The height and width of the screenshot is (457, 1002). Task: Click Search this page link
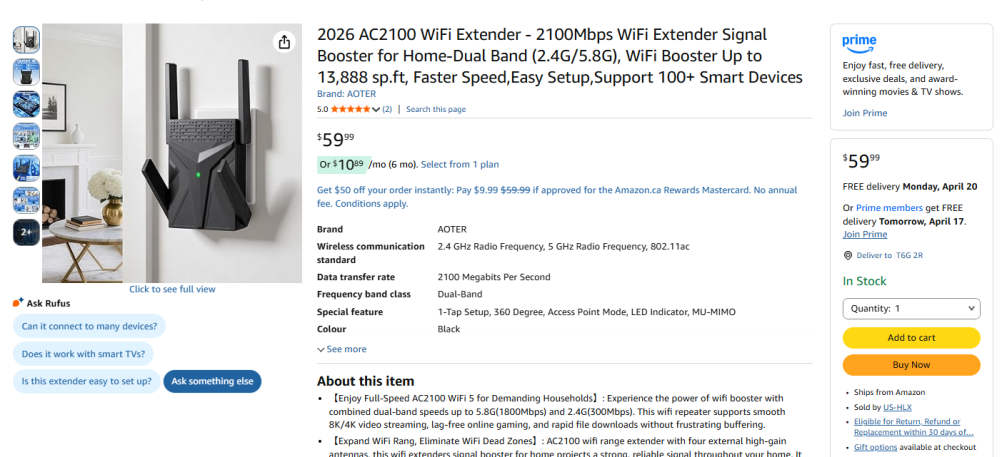click(436, 109)
